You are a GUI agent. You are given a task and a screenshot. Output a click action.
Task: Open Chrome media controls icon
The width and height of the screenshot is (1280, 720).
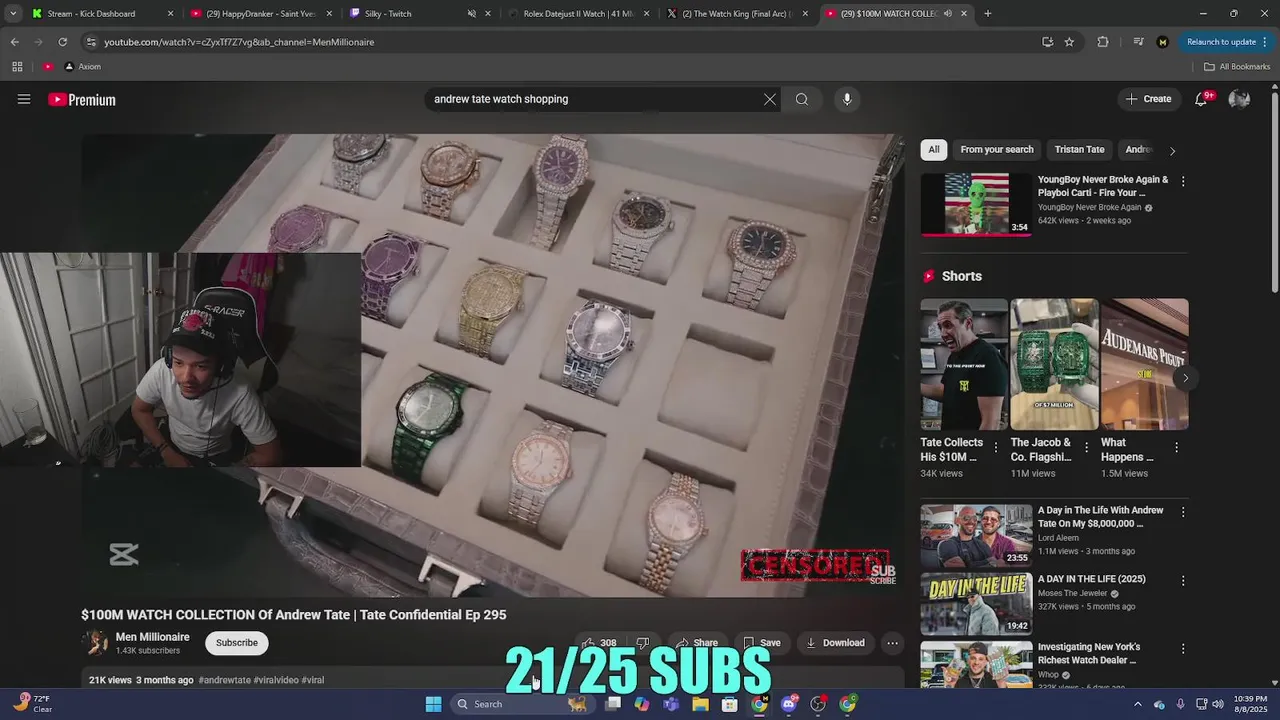[1138, 42]
